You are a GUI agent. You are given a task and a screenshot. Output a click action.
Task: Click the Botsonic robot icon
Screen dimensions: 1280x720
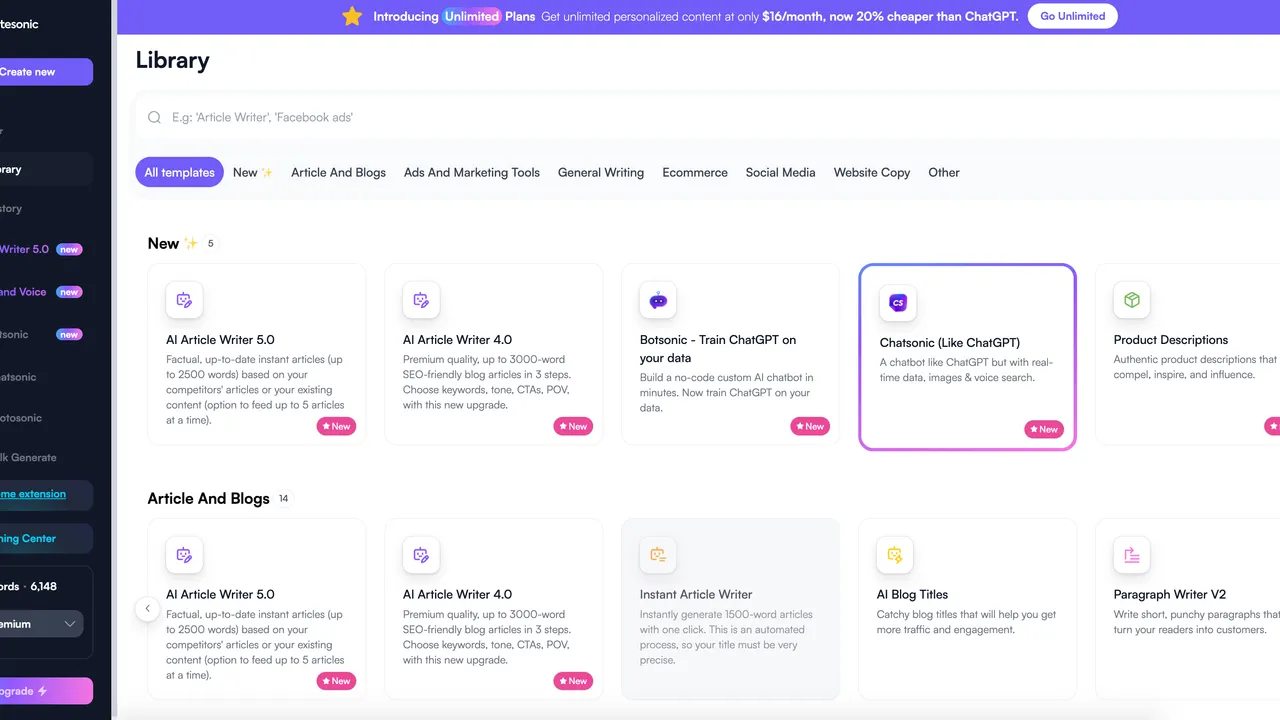(658, 300)
